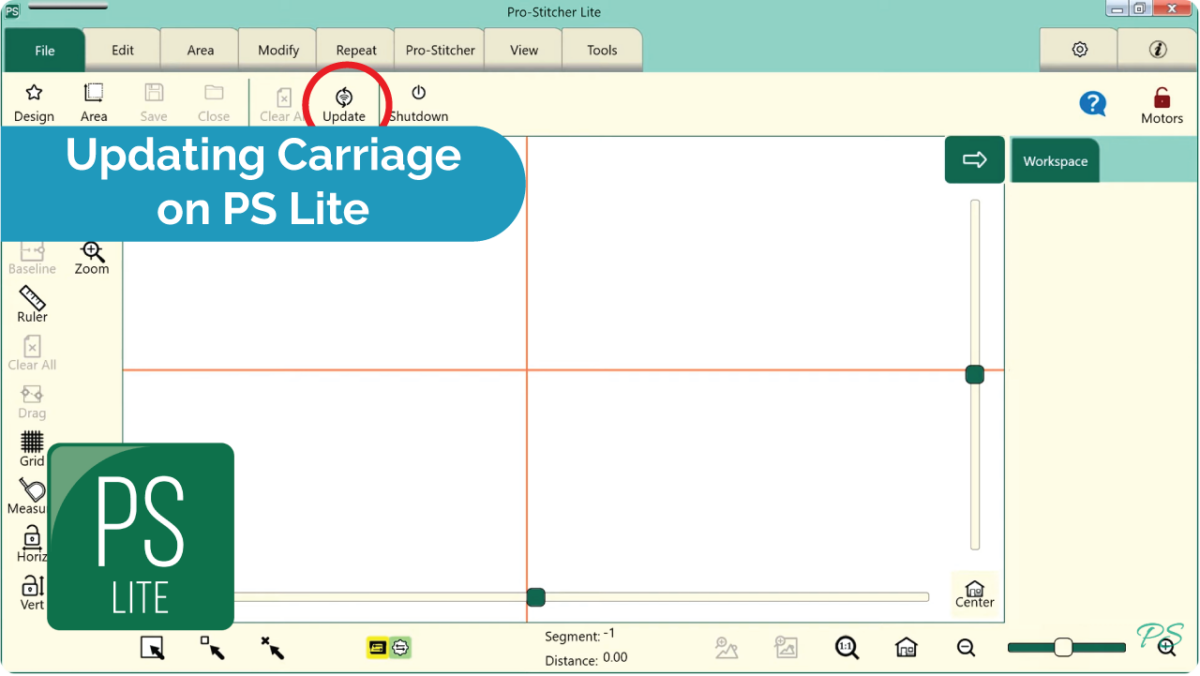Click the vertical scroll slider handle
1200x676 pixels.
pyautogui.click(x=975, y=375)
